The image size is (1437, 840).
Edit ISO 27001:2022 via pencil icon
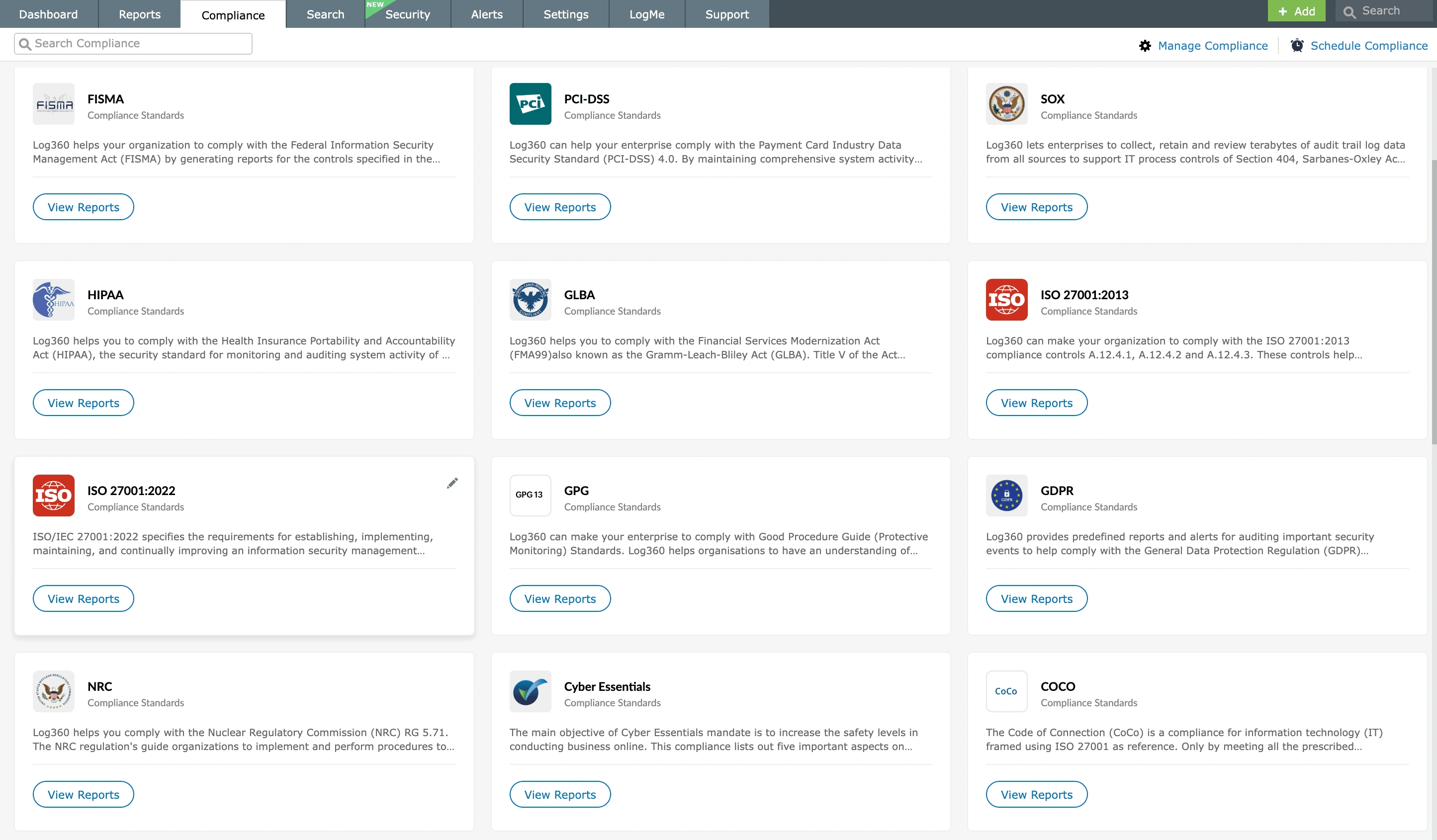tap(452, 483)
